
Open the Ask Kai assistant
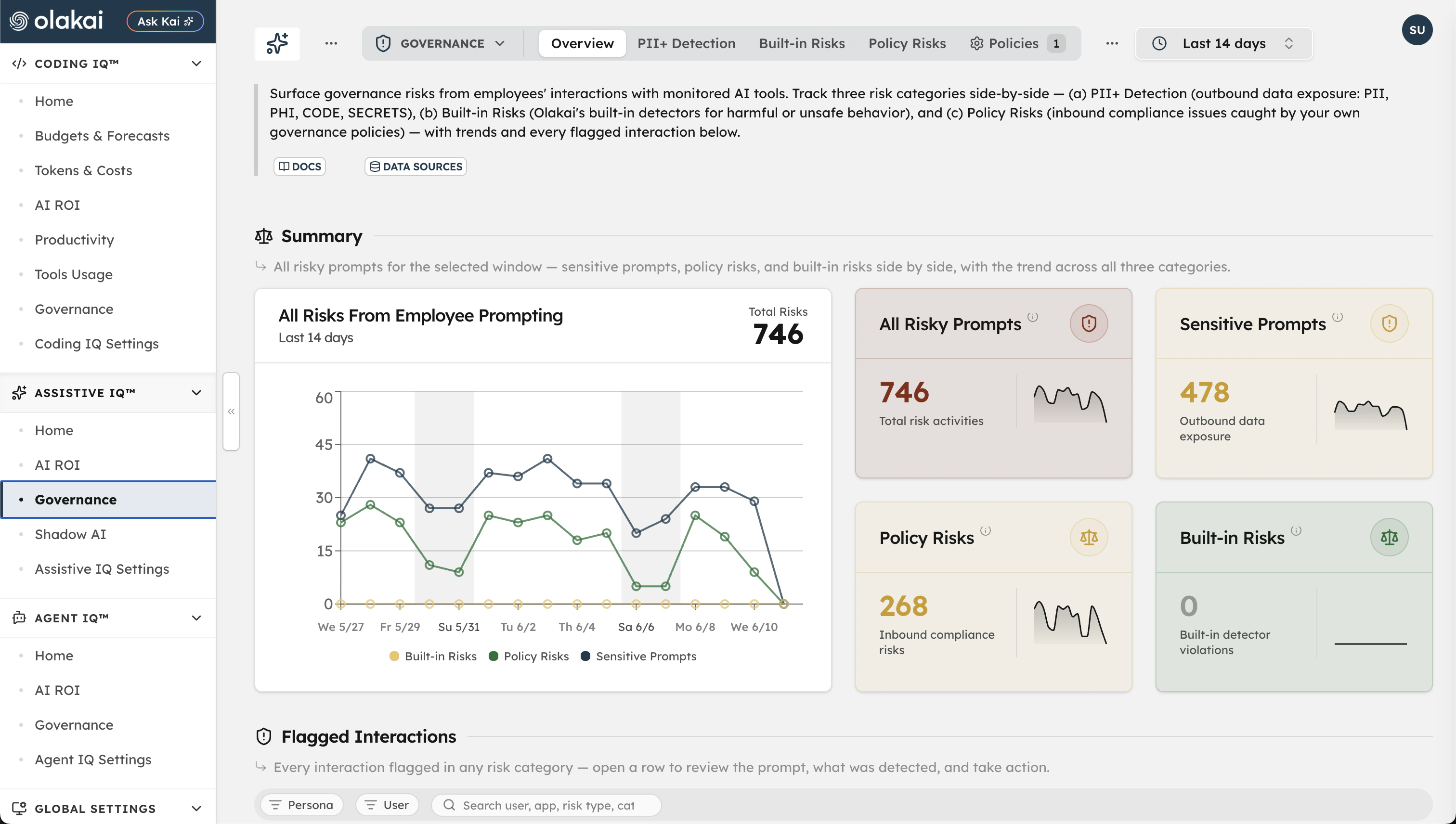[165, 22]
